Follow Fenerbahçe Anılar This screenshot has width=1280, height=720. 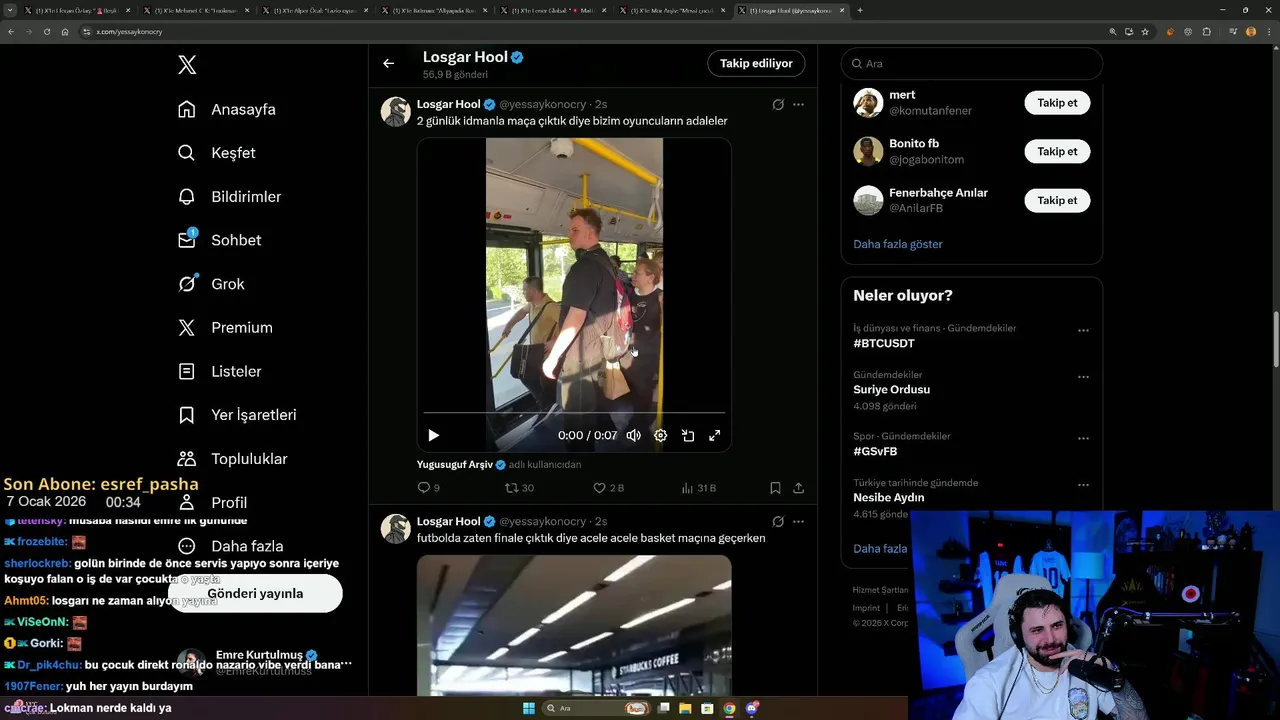coord(1057,200)
